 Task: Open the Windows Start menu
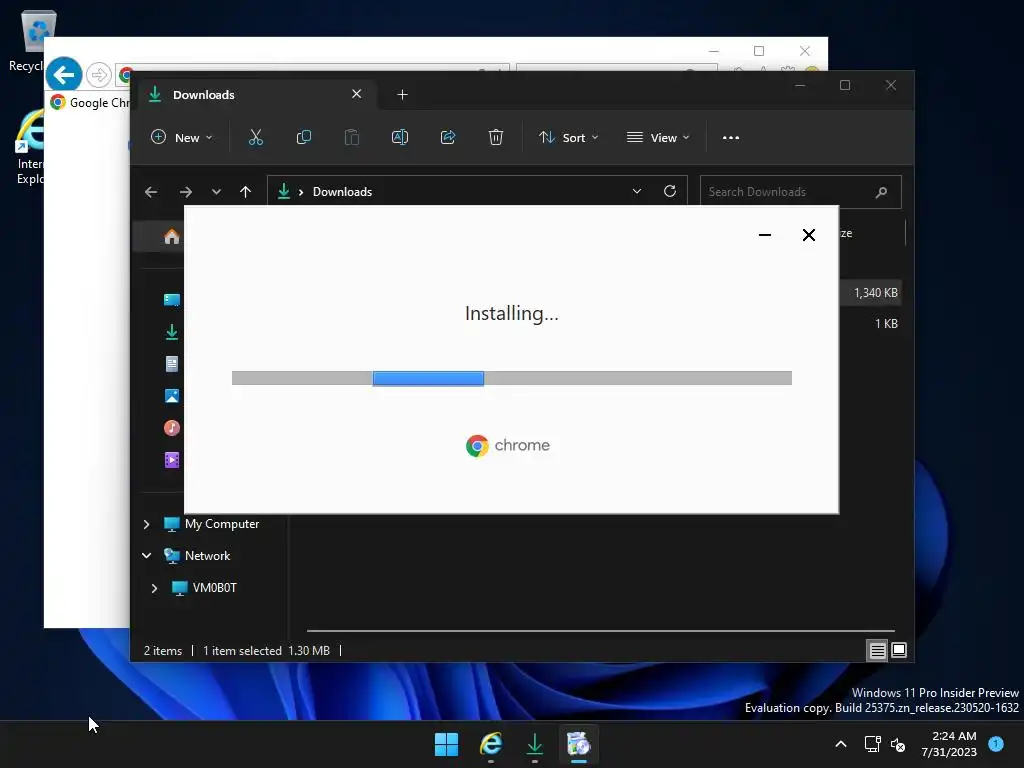tap(447, 744)
